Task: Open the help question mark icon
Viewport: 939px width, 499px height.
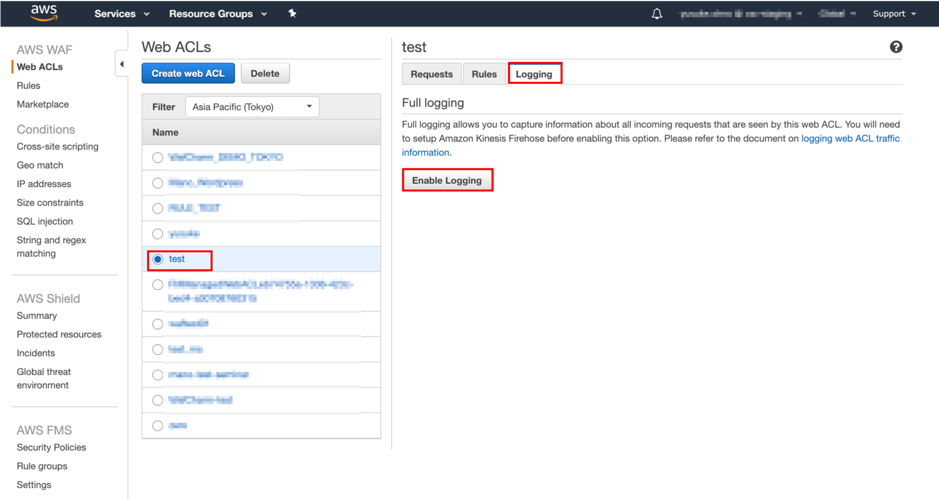Action: tap(896, 47)
